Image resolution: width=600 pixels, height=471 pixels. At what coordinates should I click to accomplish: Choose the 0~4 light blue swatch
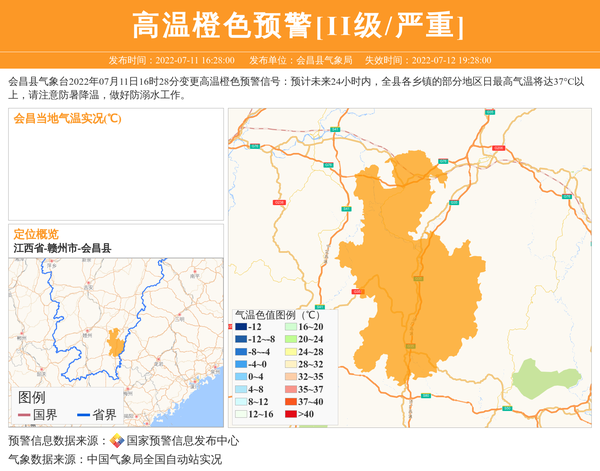[x=241, y=377]
